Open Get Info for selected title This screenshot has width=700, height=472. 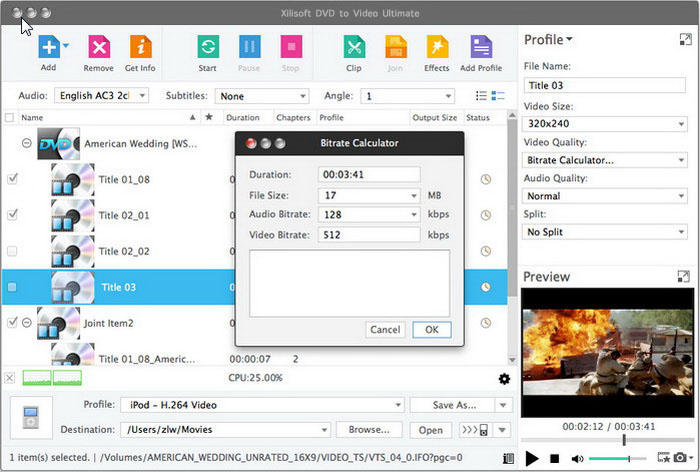(140, 48)
